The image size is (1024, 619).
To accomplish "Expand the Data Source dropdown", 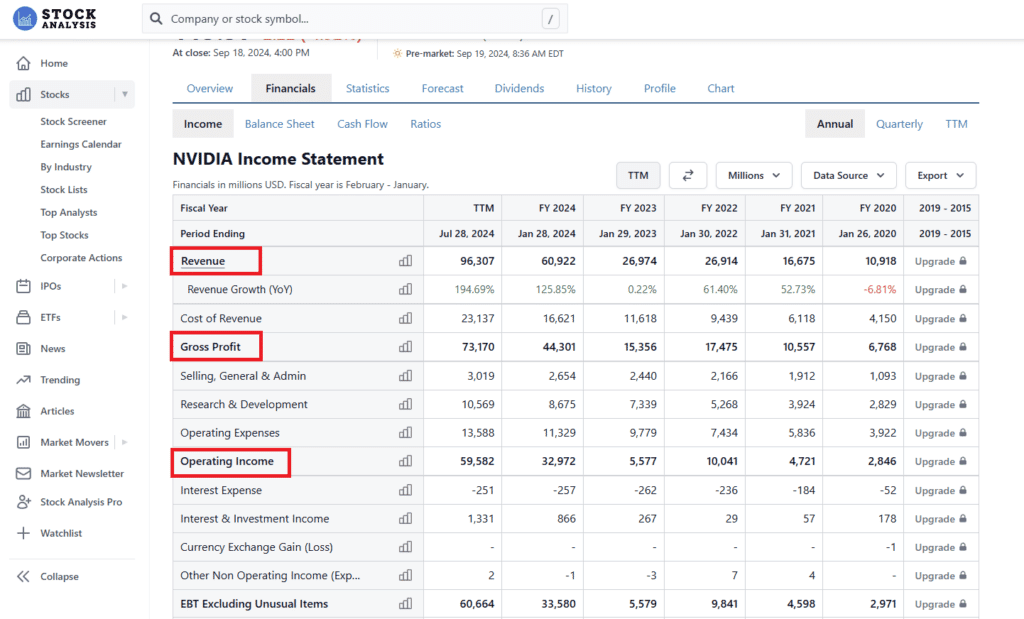I will pyautogui.click(x=848, y=175).
